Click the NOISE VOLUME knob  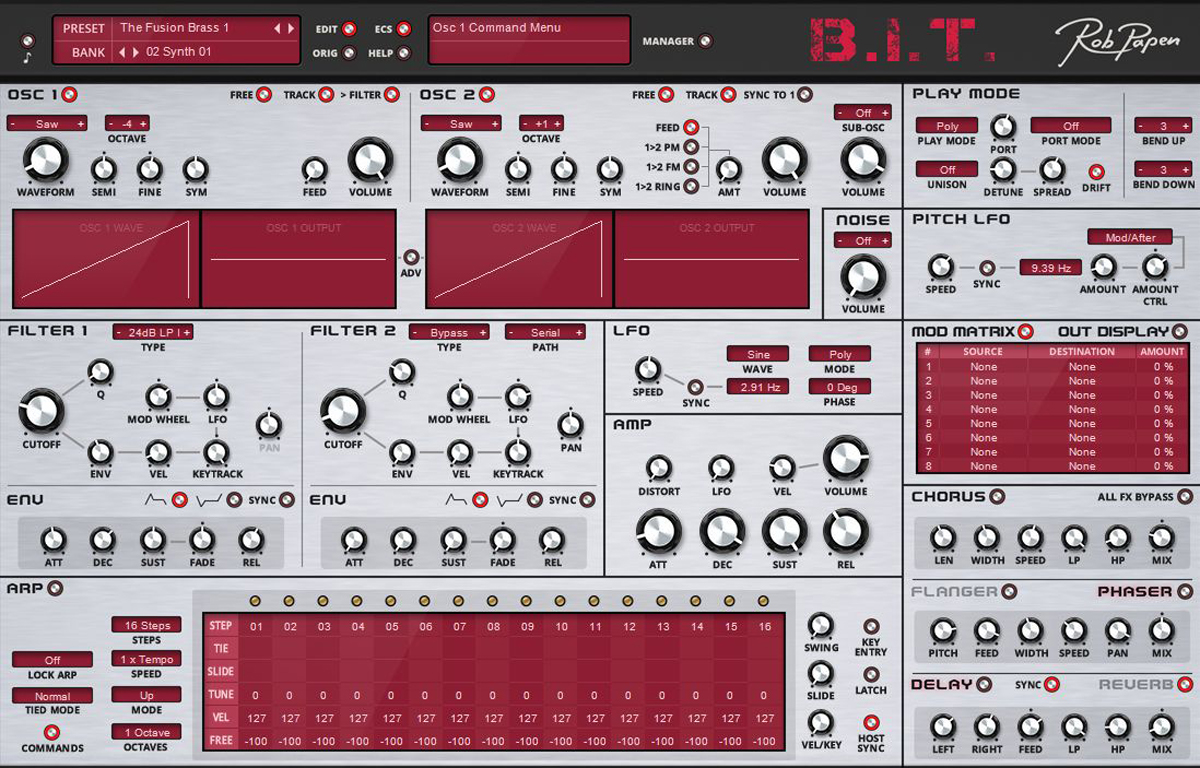point(863,277)
